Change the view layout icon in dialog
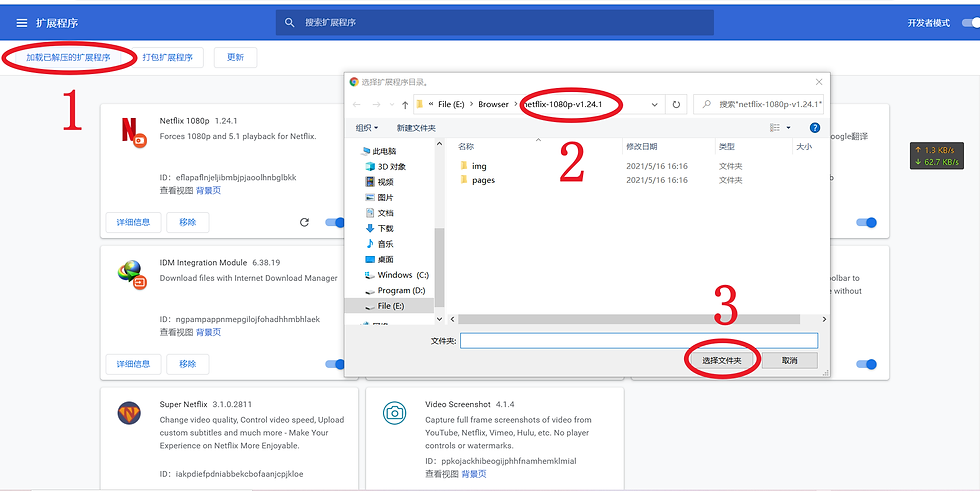Image resolution: width=980 pixels, height=491 pixels. pyautogui.click(x=775, y=127)
